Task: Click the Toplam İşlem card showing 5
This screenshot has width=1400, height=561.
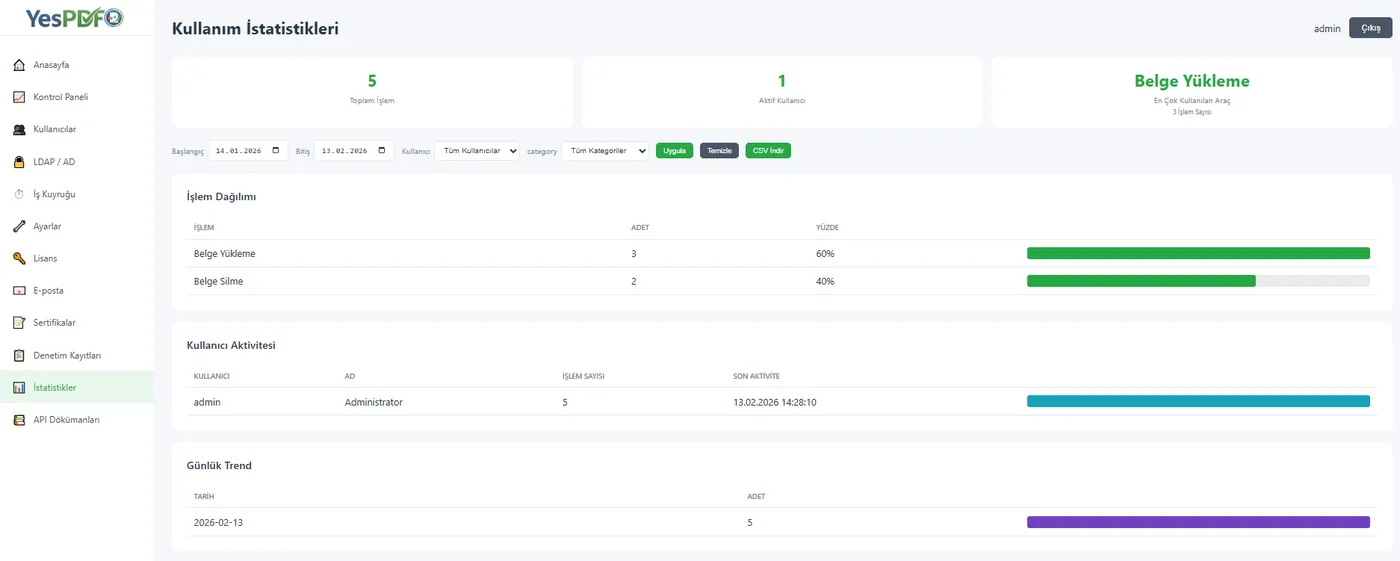Action: 373,92
